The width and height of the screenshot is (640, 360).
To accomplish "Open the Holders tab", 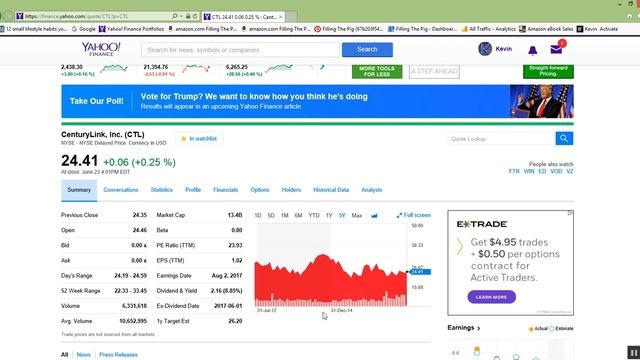I will point(291,190).
